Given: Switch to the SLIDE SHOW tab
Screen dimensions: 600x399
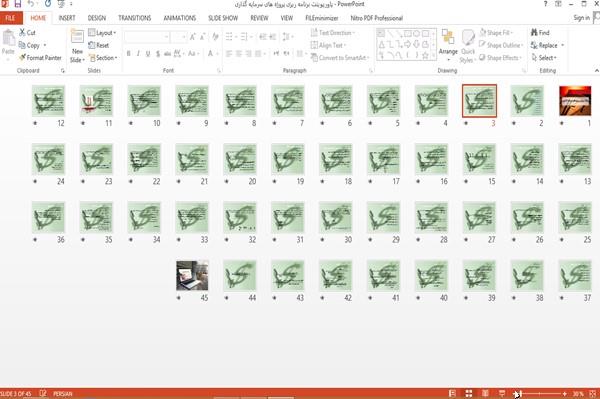Looking at the screenshot, I should 223,18.
